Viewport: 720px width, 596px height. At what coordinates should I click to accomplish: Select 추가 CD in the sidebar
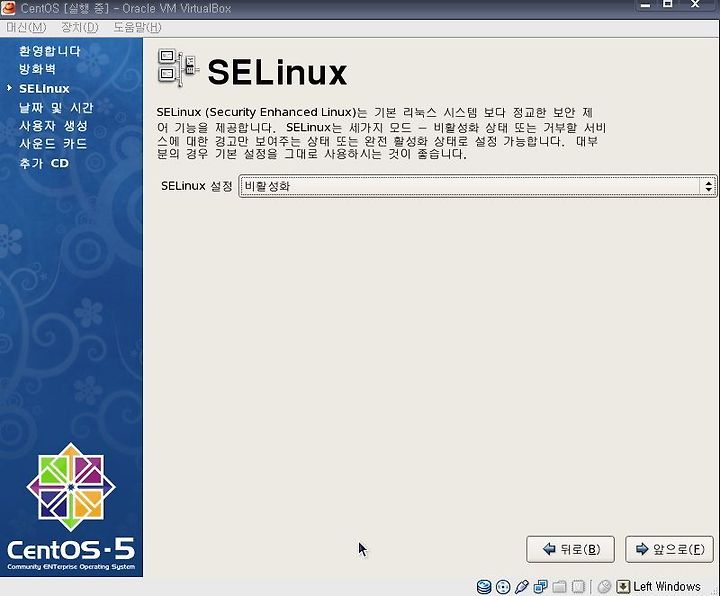tap(44, 163)
